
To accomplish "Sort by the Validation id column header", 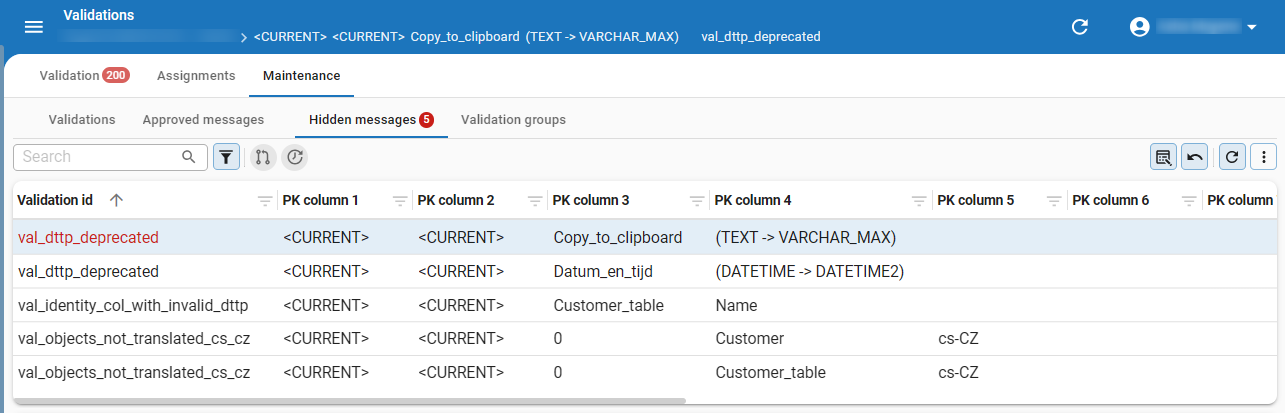I will (x=55, y=200).
